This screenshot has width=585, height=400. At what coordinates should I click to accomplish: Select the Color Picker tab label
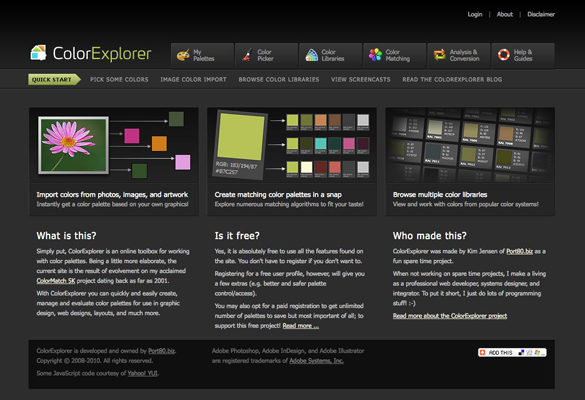(265, 55)
